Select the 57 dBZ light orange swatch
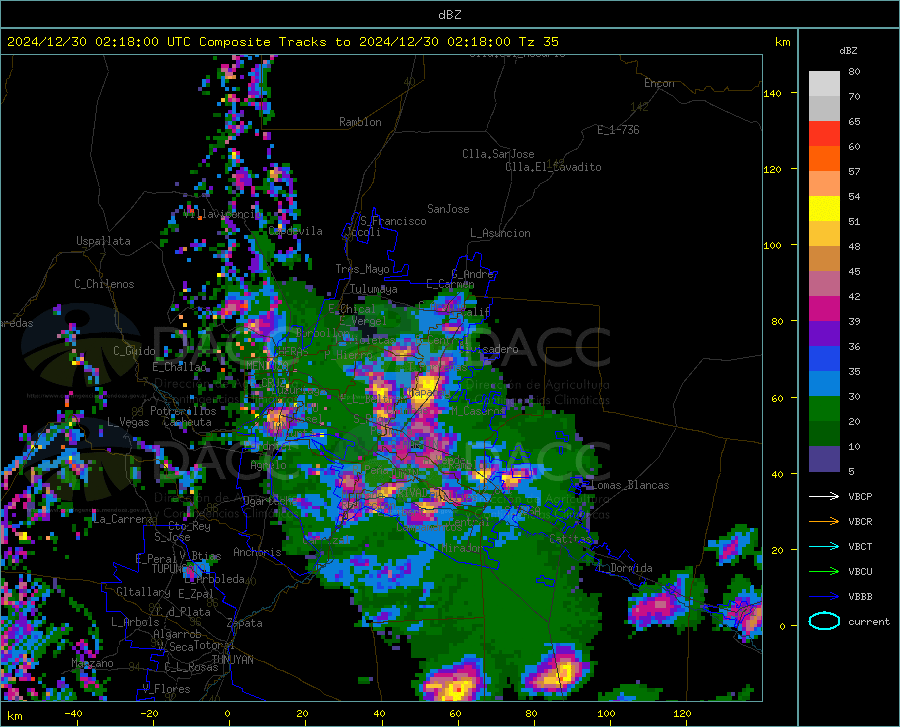 (824, 184)
